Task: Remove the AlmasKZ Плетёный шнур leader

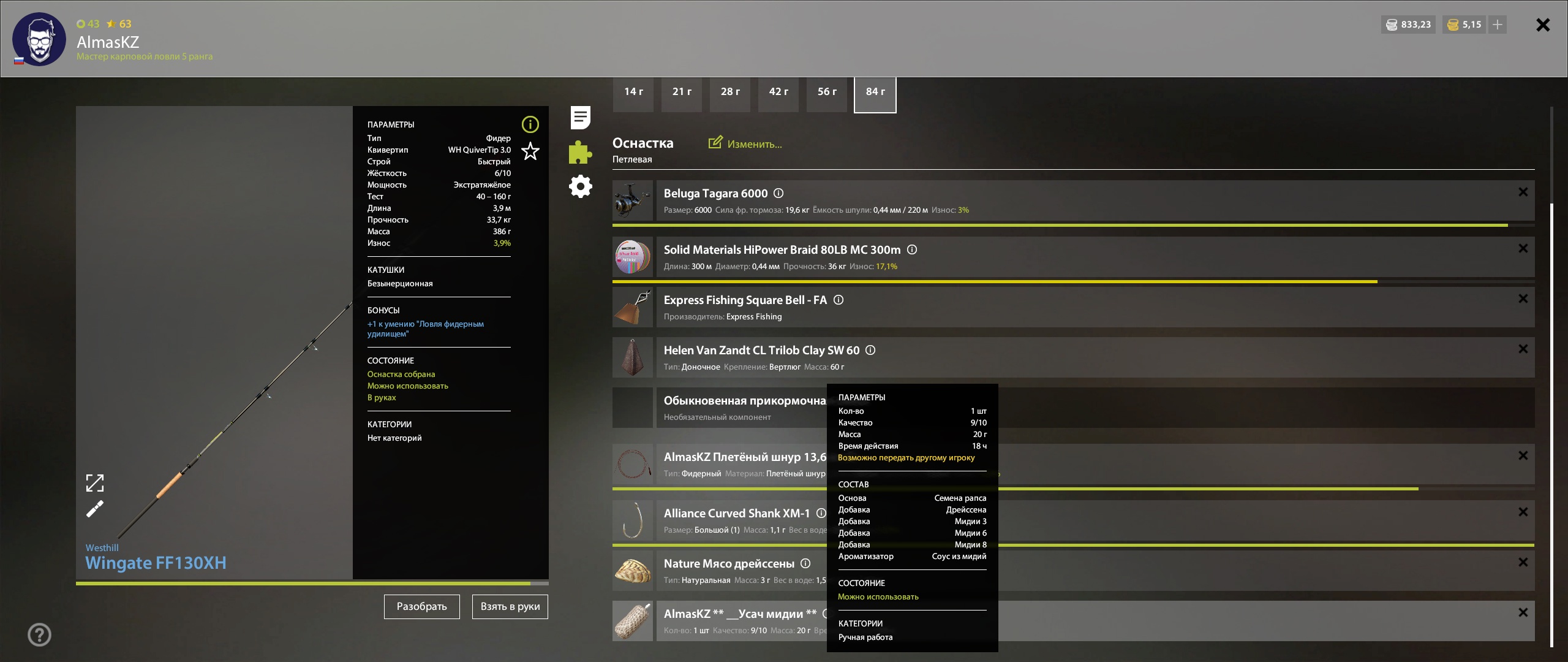Action: tap(1523, 455)
